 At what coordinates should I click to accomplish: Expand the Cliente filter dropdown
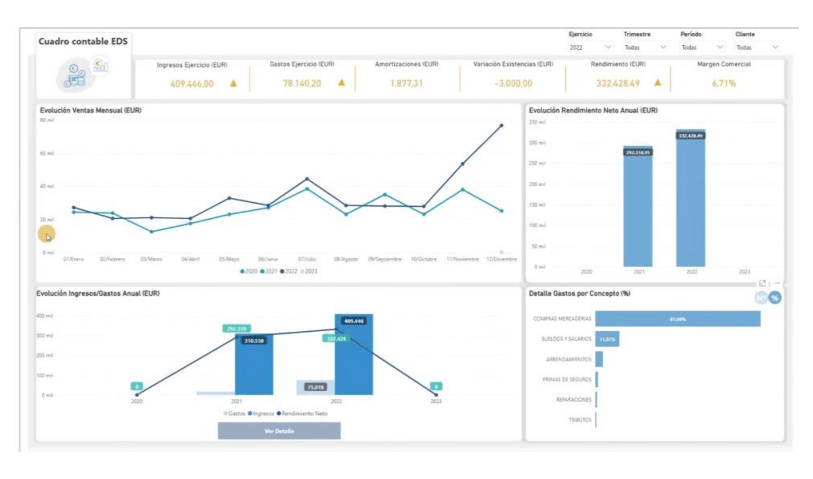click(758, 47)
